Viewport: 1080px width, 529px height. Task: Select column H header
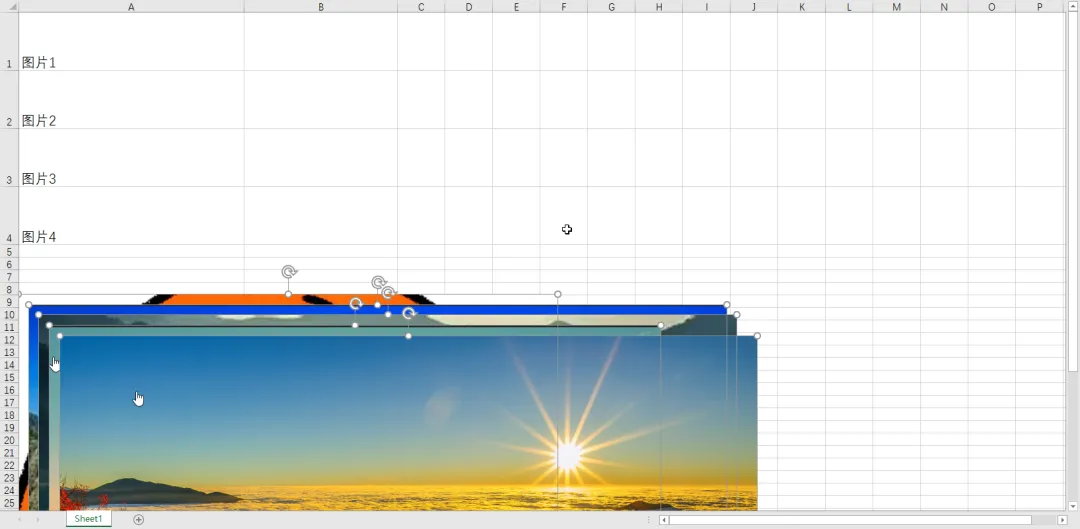[x=658, y=6]
